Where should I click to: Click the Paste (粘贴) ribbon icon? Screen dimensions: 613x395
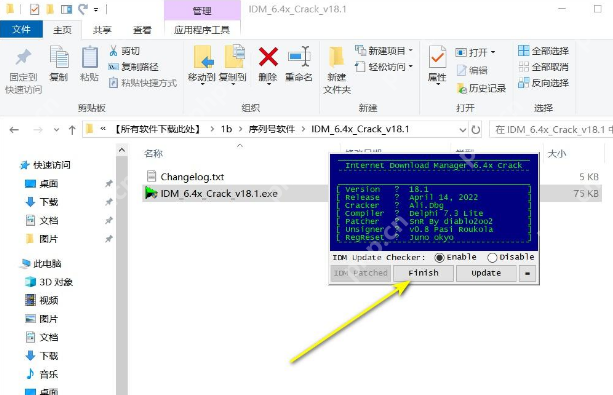pos(90,57)
